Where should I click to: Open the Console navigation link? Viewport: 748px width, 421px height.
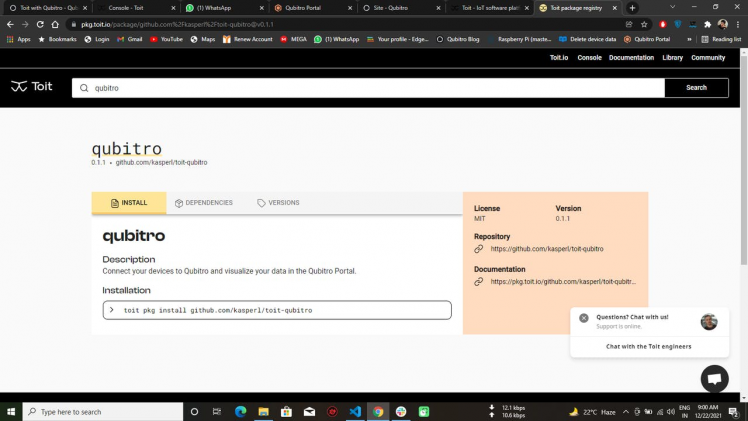tap(589, 58)
